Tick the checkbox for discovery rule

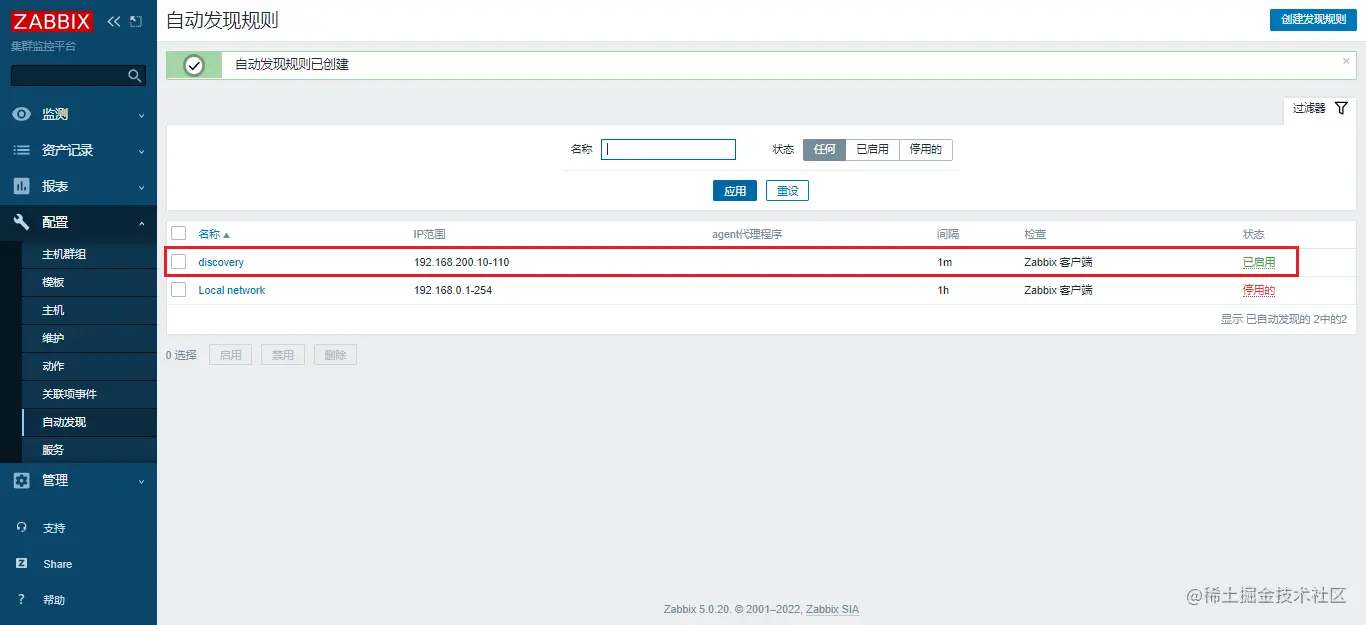tap(179, 262)
